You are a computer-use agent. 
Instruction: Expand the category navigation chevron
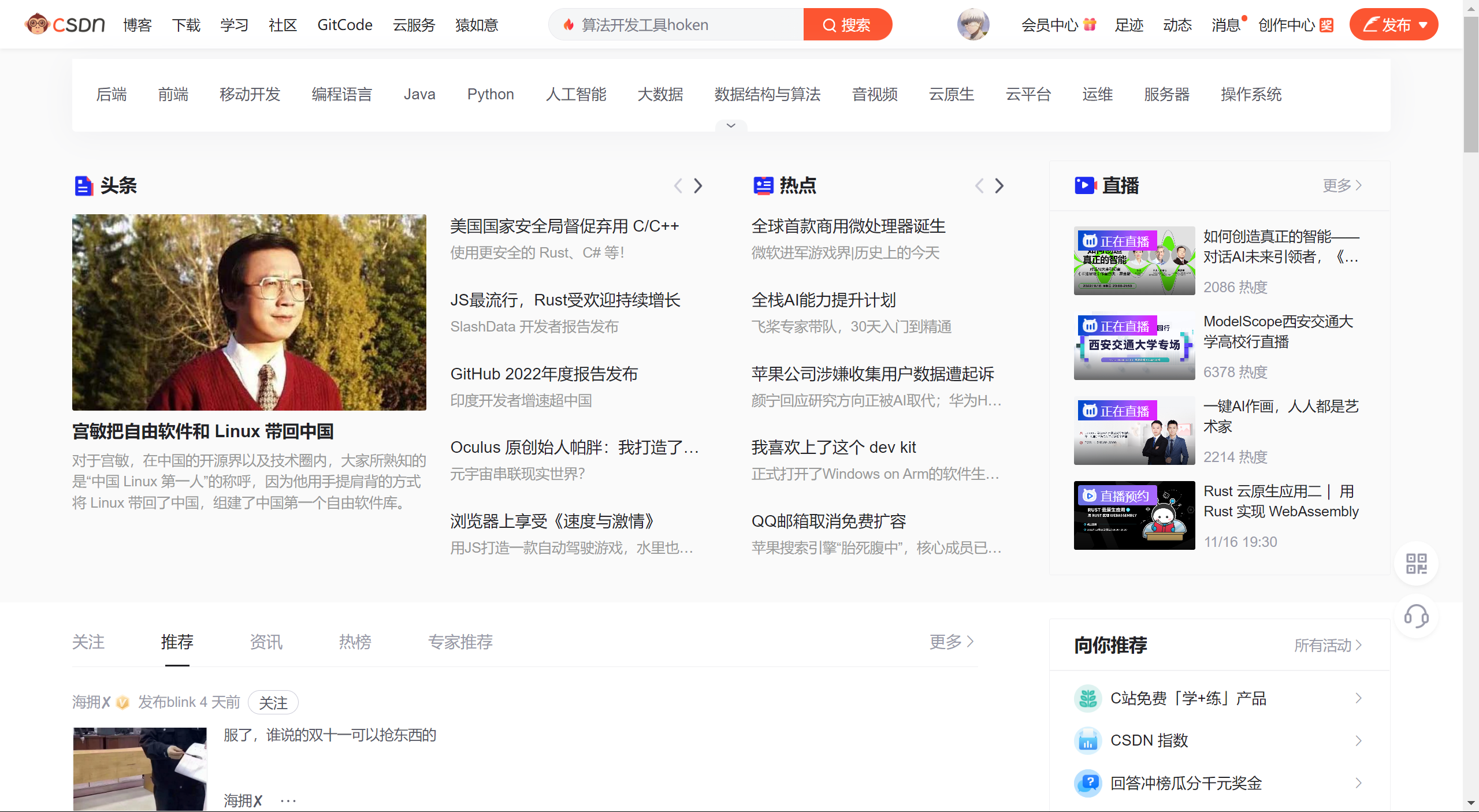pyautogui.click(x=731, y=125)
